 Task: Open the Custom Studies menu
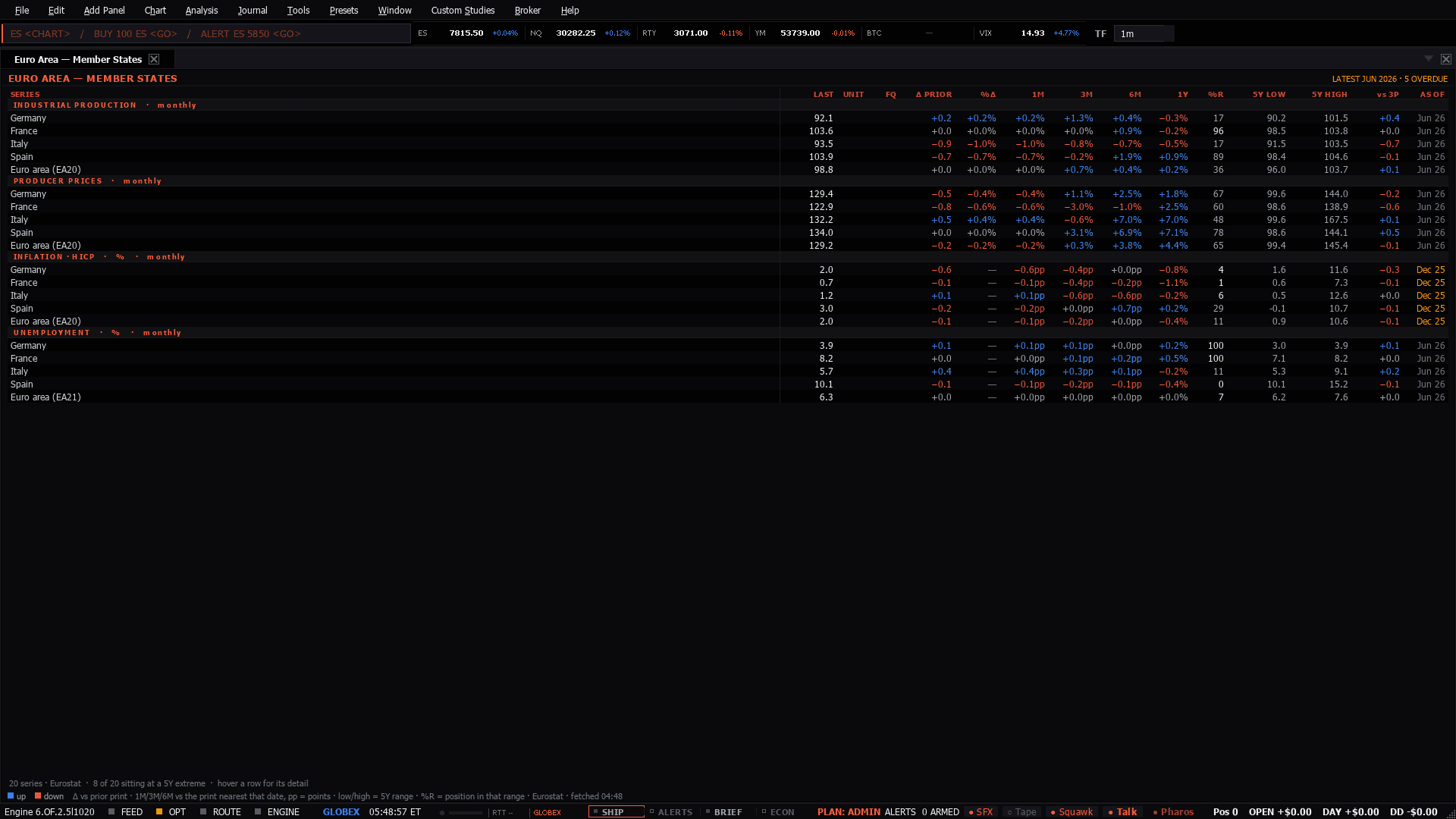pos(463,11)
